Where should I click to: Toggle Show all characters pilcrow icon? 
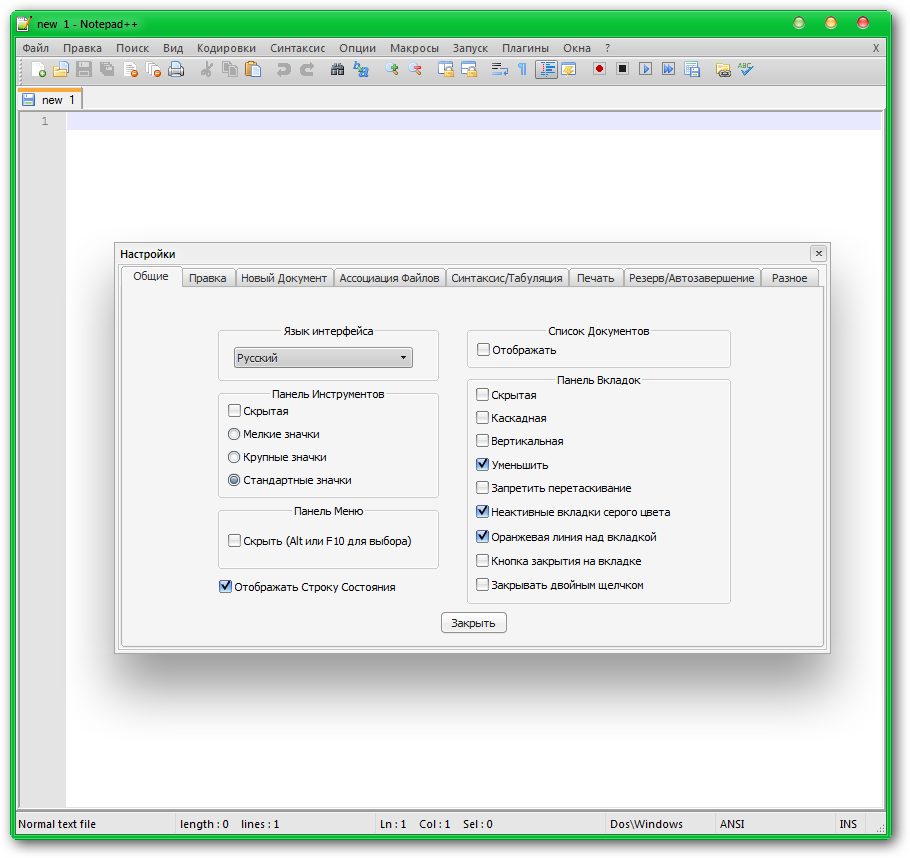coord(522,70)
